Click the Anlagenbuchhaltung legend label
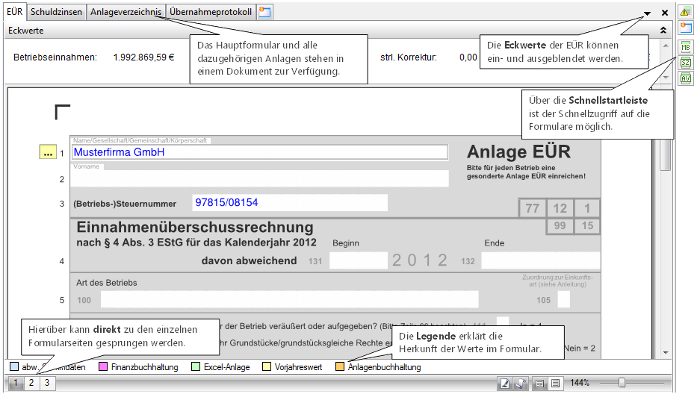The width and height of the screenshot is (700, 397). [384, 367]
